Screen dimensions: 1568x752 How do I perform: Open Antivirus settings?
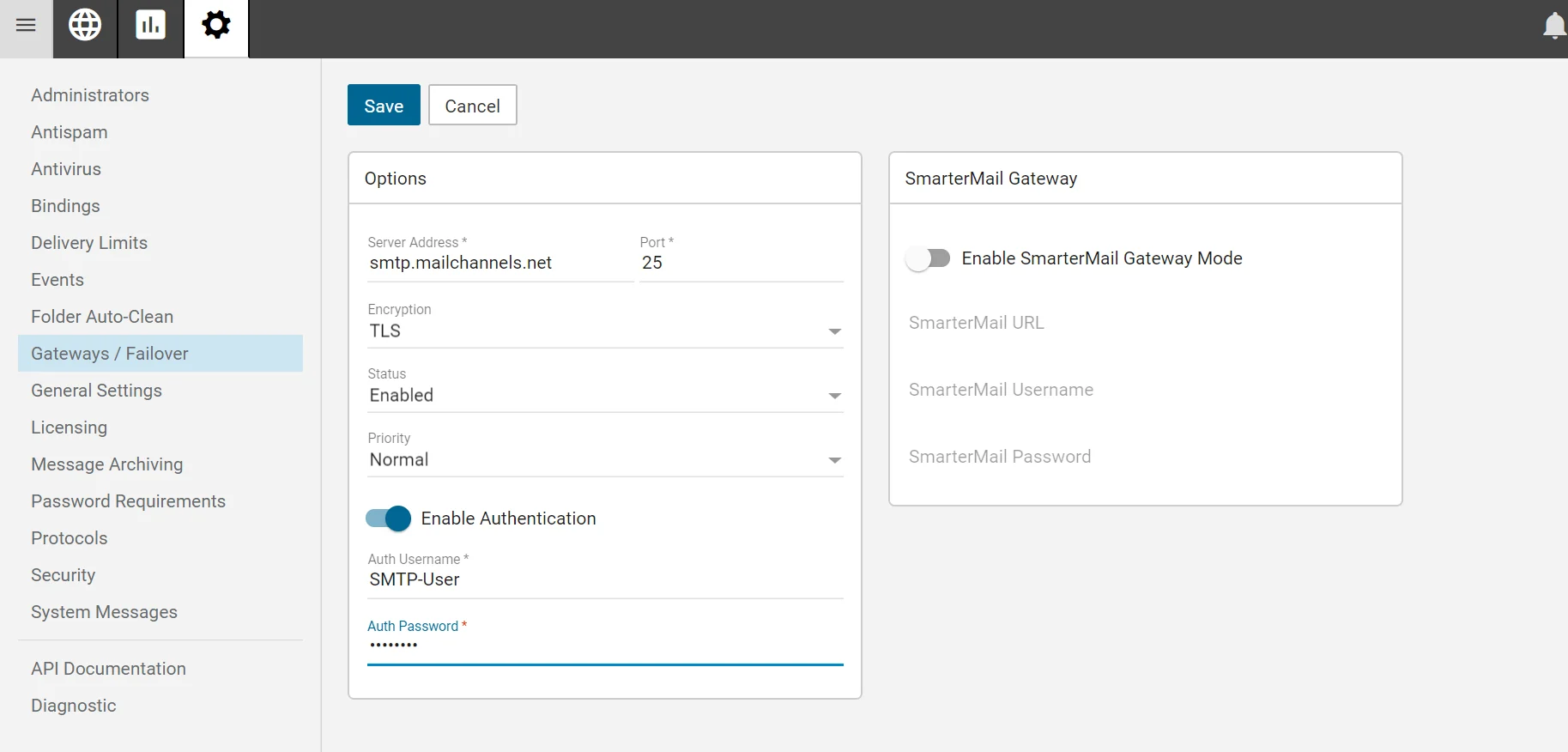66,169
